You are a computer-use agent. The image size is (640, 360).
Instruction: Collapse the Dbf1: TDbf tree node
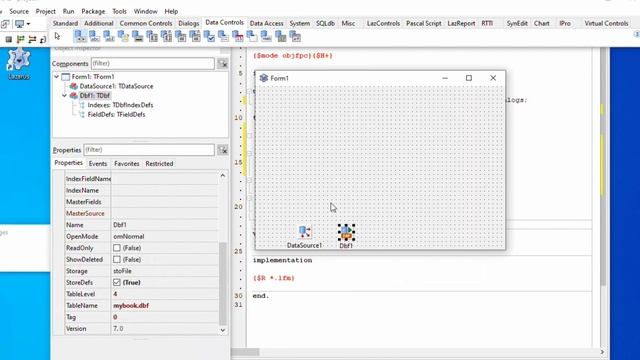point(64,96)
